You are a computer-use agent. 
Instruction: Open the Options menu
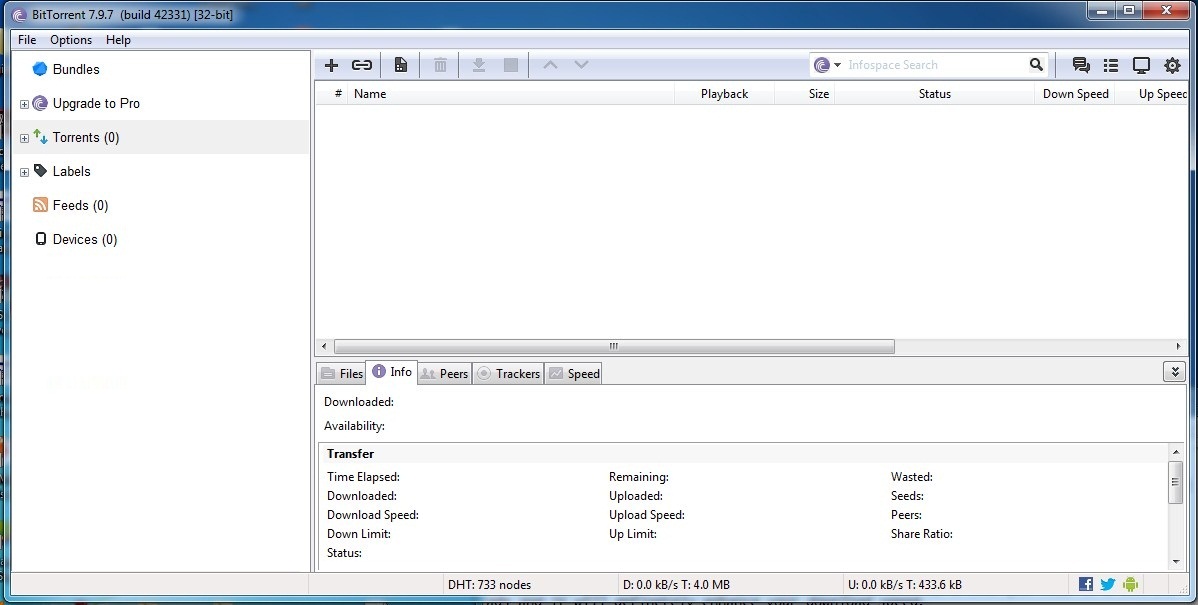click(71, 40)
